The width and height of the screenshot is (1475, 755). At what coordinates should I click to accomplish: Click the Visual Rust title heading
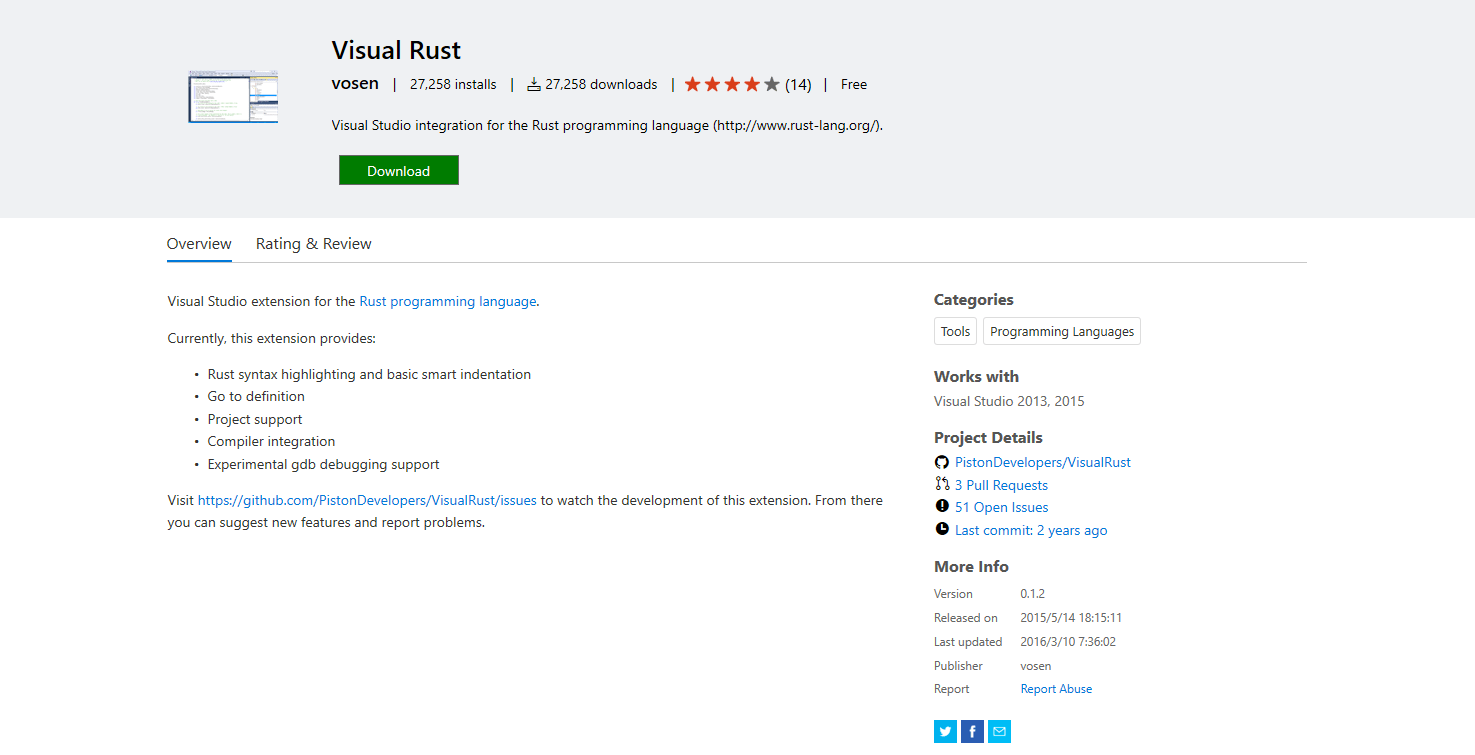(x=396, y=50)
